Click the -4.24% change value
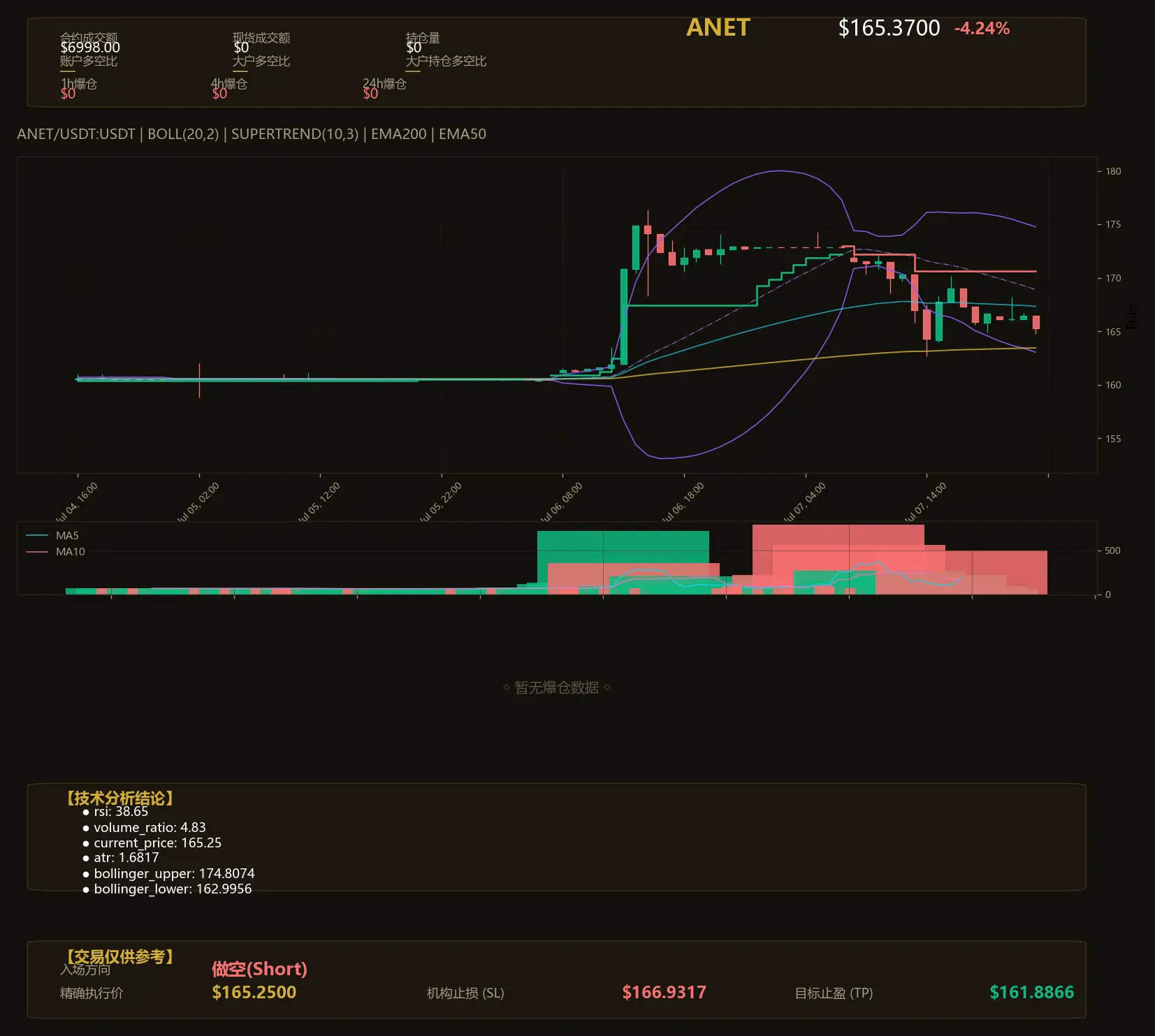 pyautogui.click(x=982, y=29)
